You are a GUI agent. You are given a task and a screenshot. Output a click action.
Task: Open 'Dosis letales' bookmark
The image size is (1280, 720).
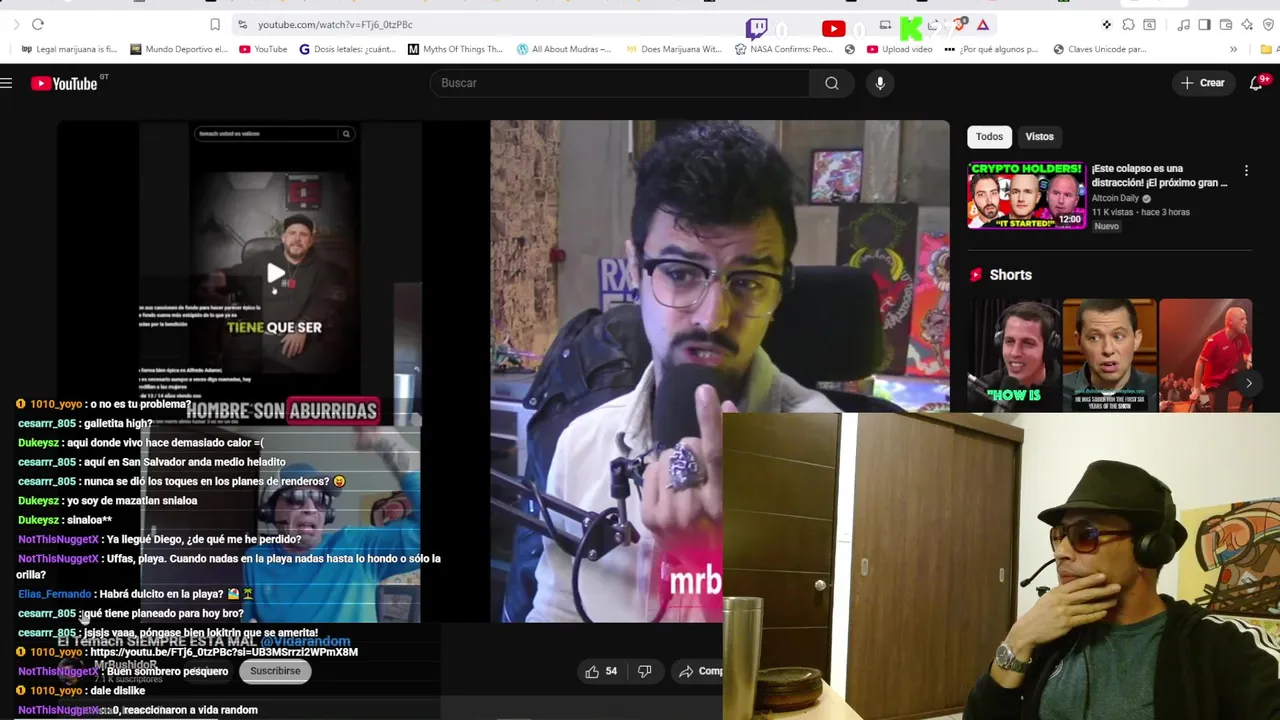coord(348,49)
